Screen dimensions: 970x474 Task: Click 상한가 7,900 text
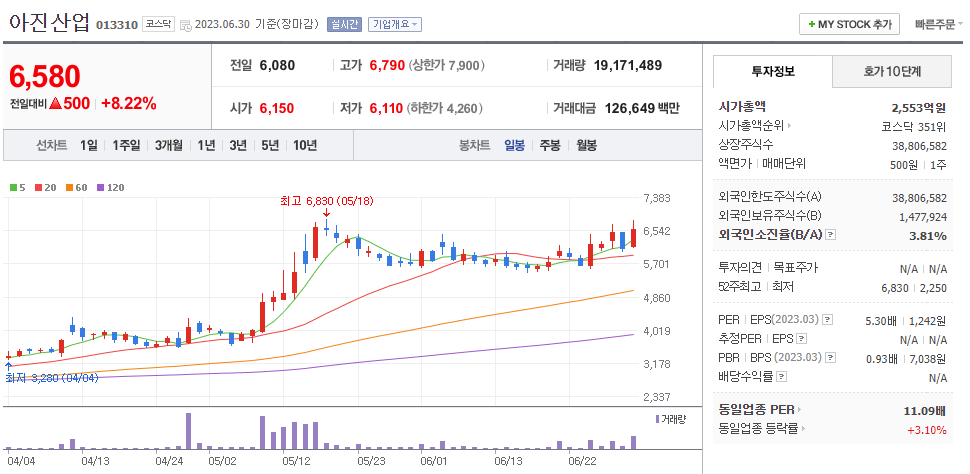447,66
